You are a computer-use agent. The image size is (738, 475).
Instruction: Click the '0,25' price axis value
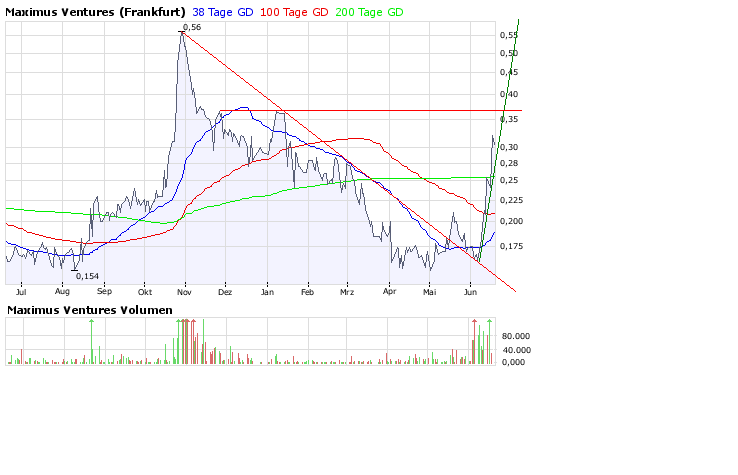509,180
